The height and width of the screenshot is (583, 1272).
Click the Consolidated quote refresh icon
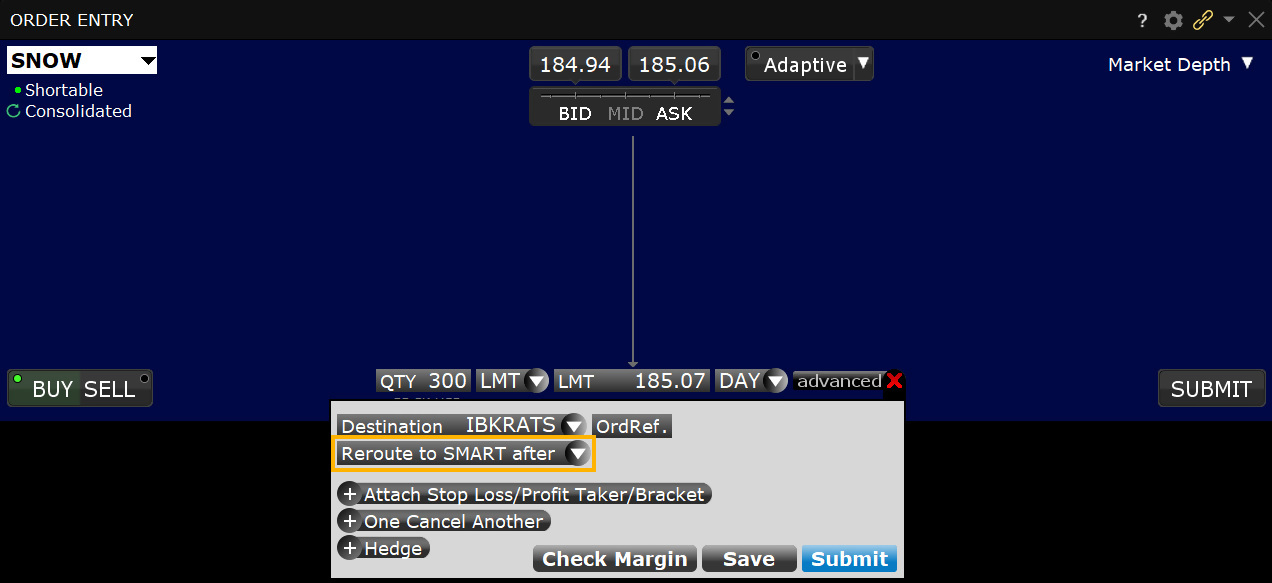[12, 111]
